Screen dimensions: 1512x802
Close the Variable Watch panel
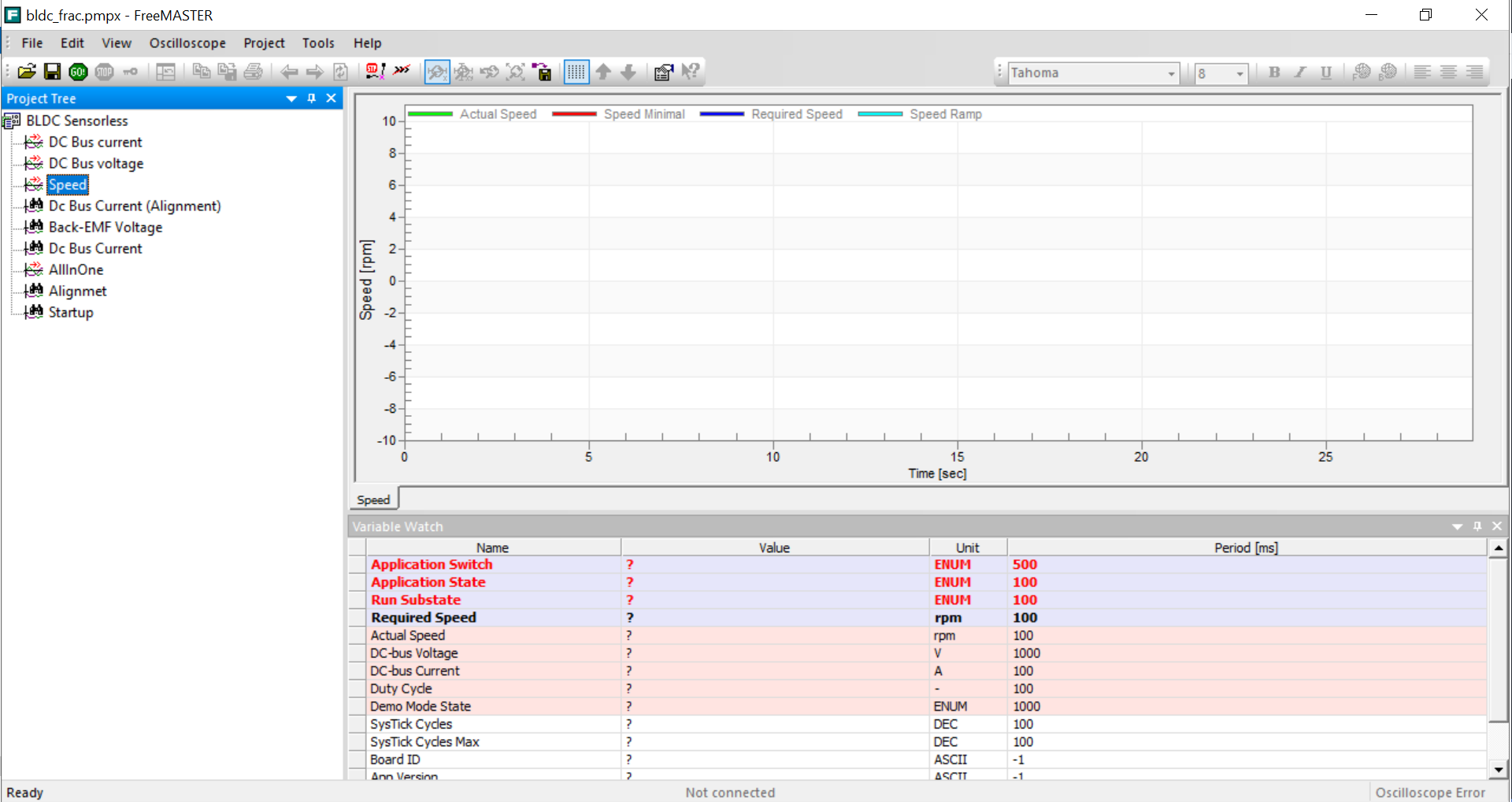point(1497,526)
